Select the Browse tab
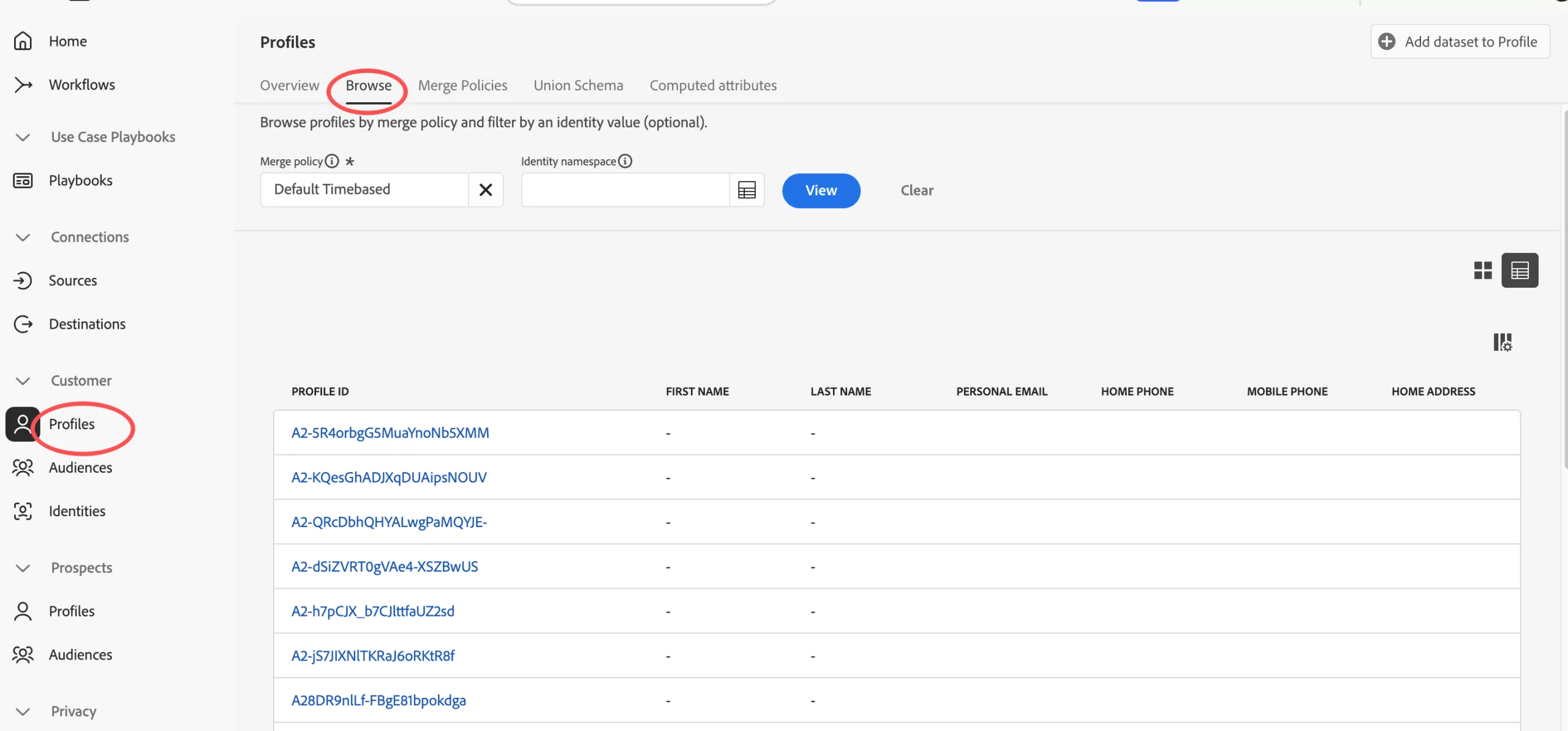 [x=369, y=85]
